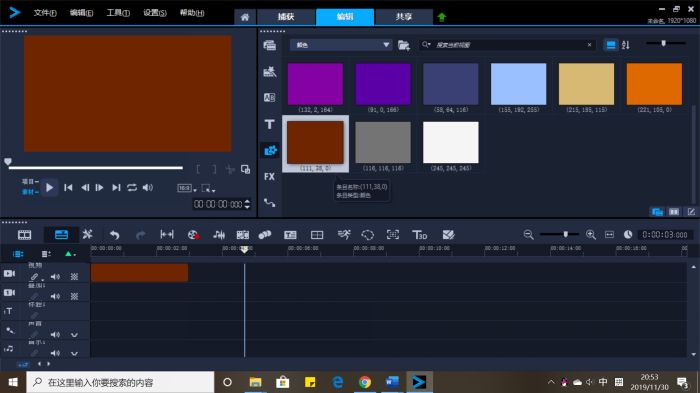The image size is (700, 393).
Task: Open the File menu (文件)
Action: 45,13
